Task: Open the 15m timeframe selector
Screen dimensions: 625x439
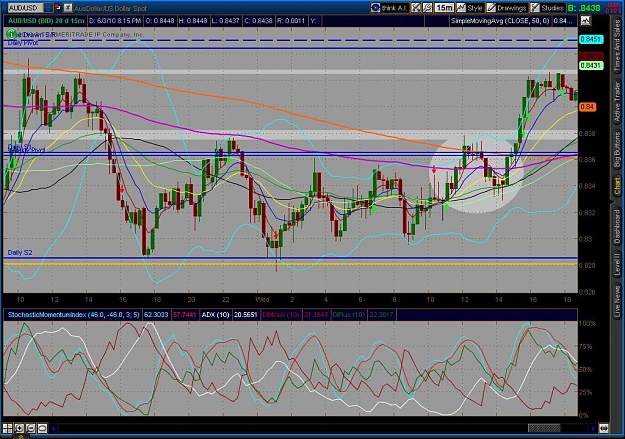Action: coord(444,8)
